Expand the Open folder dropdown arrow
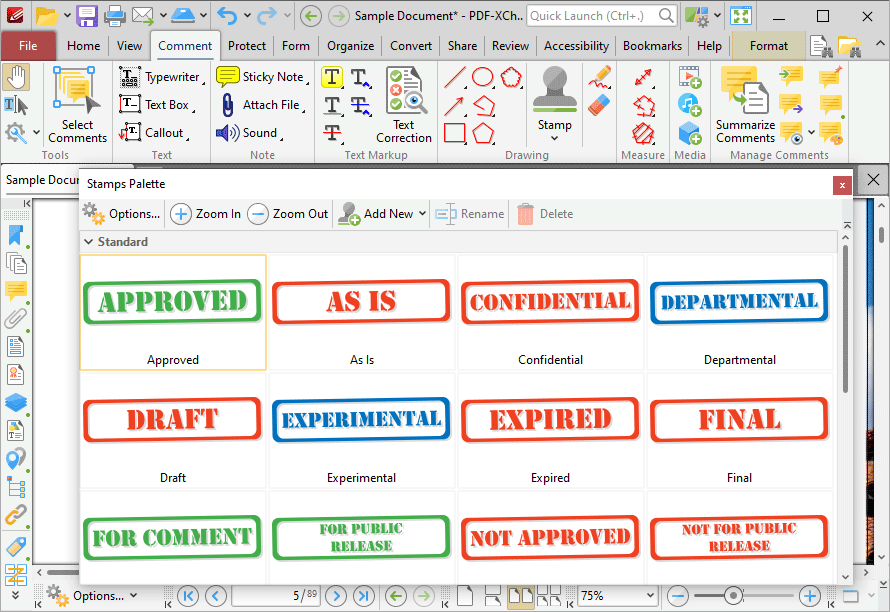This screenshot has width=890, height=612. pos(67,16)
